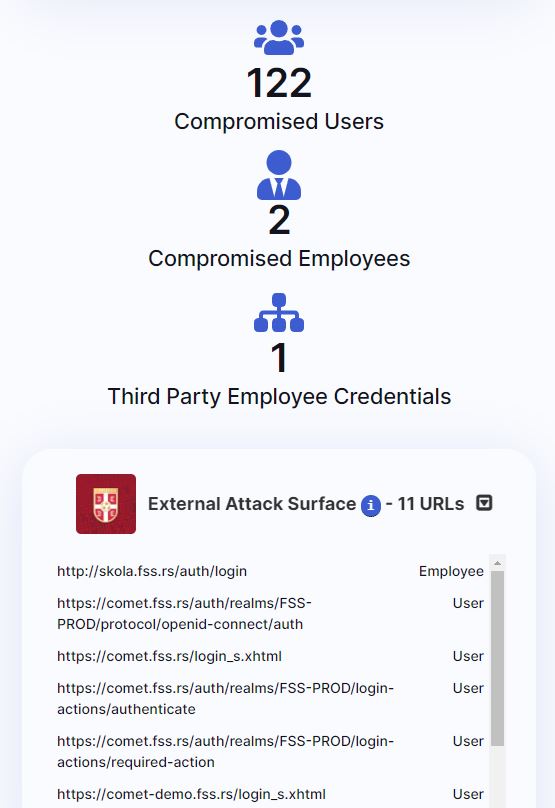Image resolution: width=555 pixels, height=808 pixels.
Task: Collapse the External Attack Surface URL list
Action: click(484, 503)
